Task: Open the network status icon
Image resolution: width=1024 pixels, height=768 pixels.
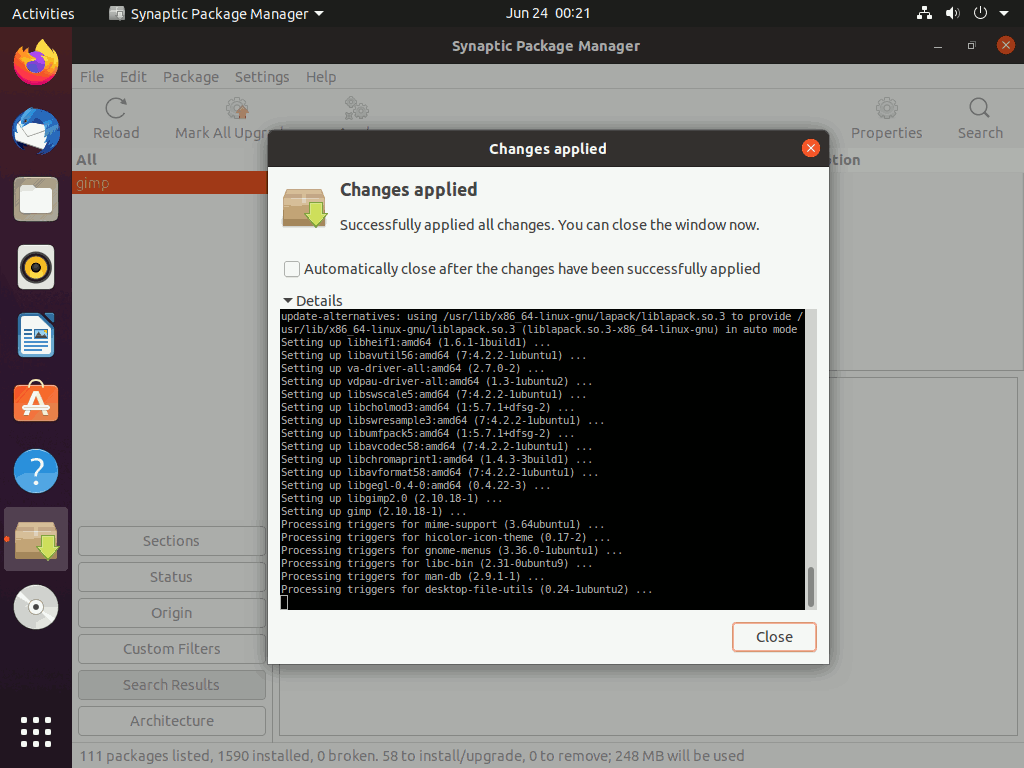Action: [924, 13]
